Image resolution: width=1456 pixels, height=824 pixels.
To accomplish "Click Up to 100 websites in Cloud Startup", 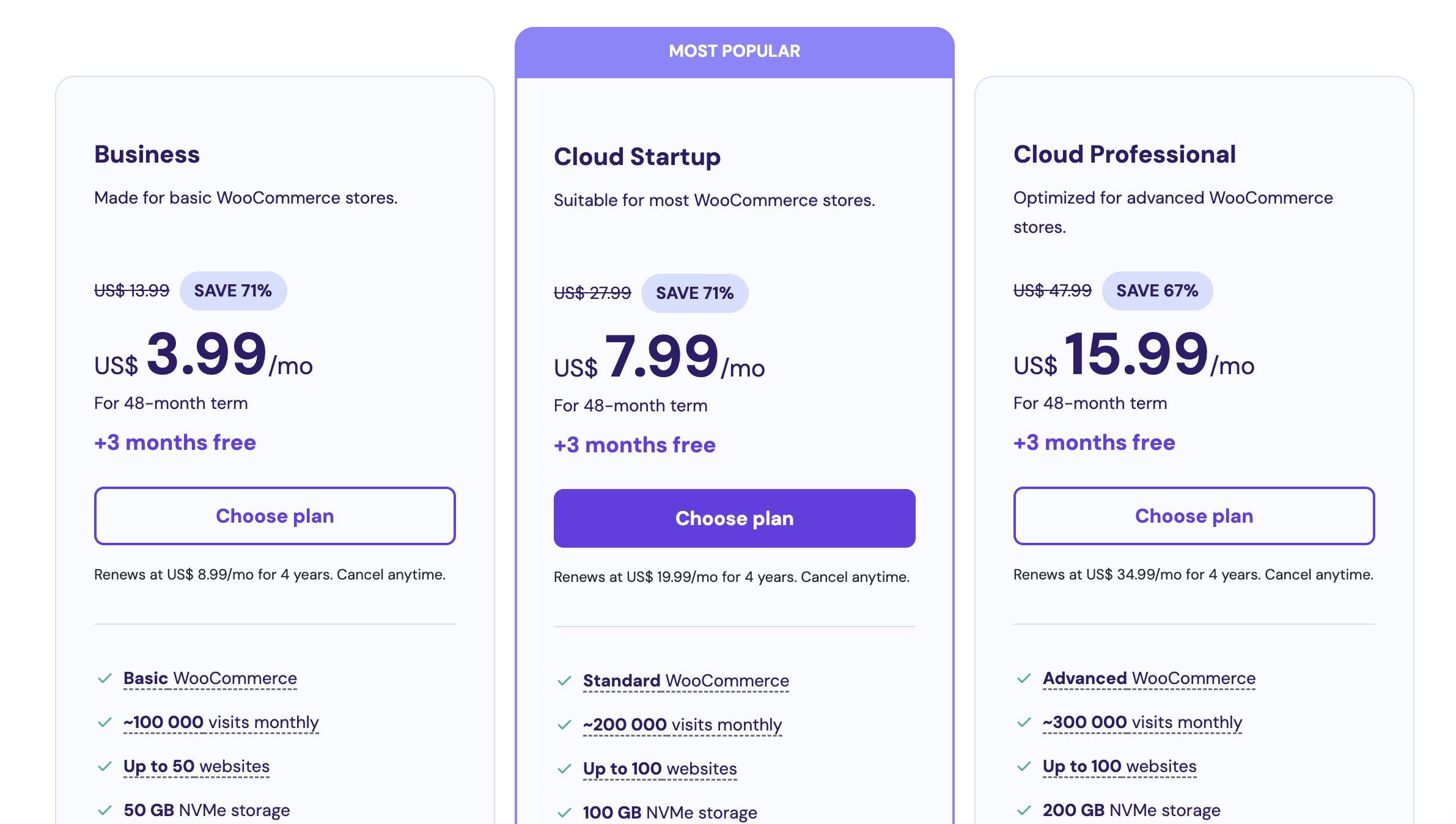I will pyautogui.click(x=660, y=769).
